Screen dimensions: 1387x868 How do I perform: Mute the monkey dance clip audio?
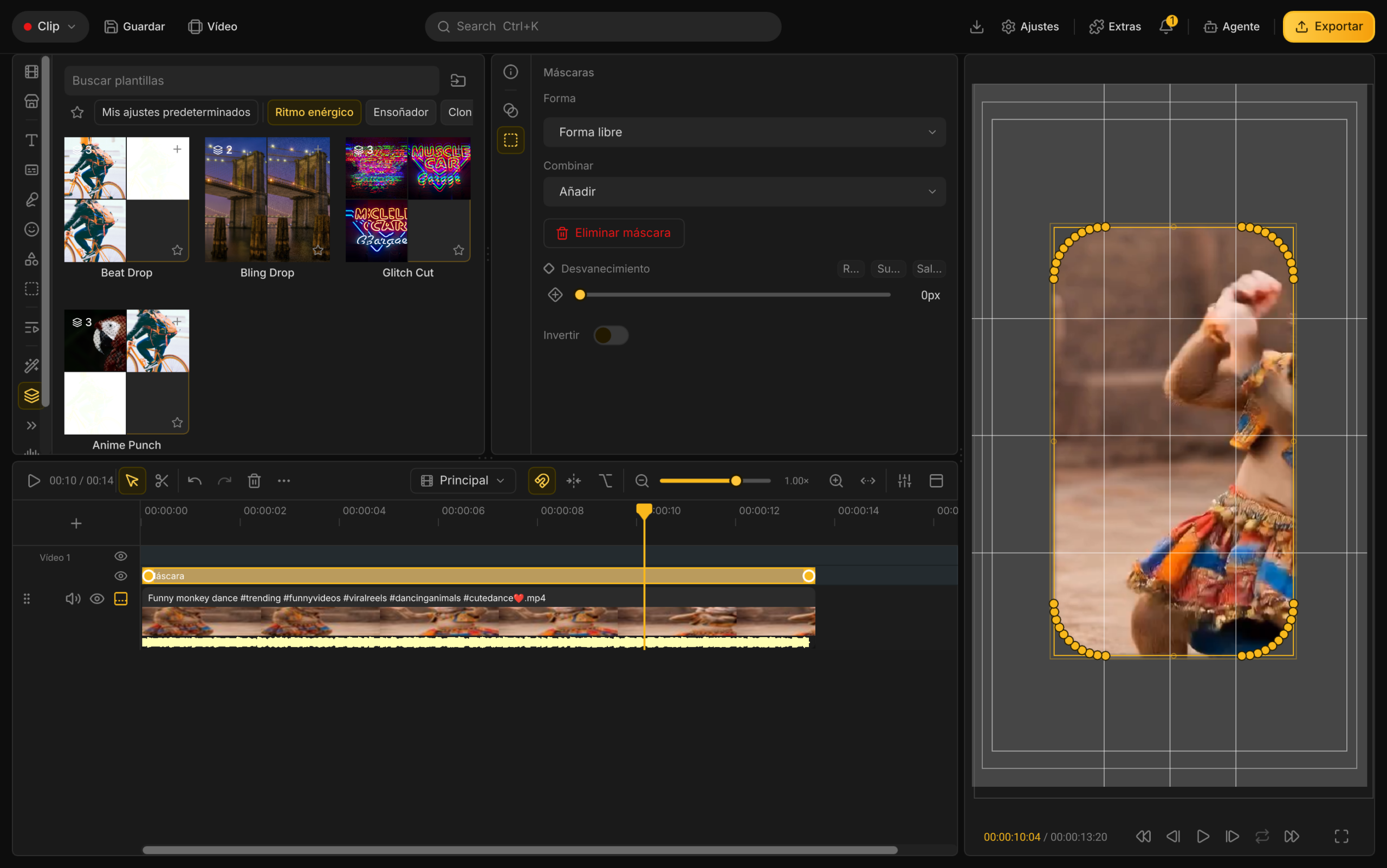coord(73,599)
